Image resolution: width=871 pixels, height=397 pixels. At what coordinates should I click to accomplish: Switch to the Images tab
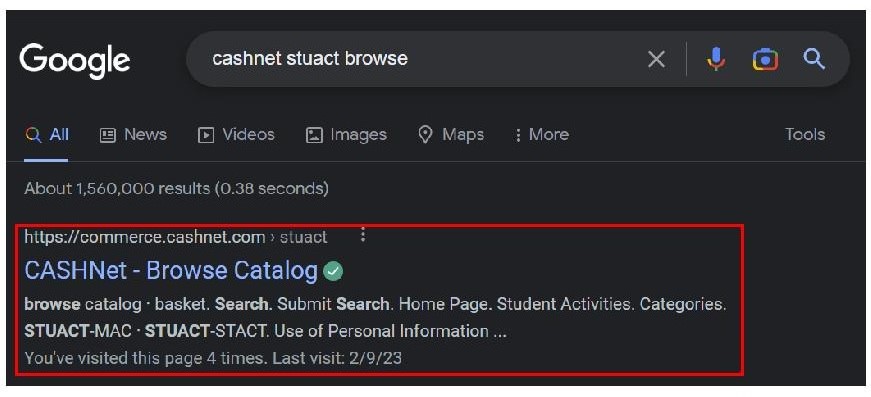tap(347, 135)
